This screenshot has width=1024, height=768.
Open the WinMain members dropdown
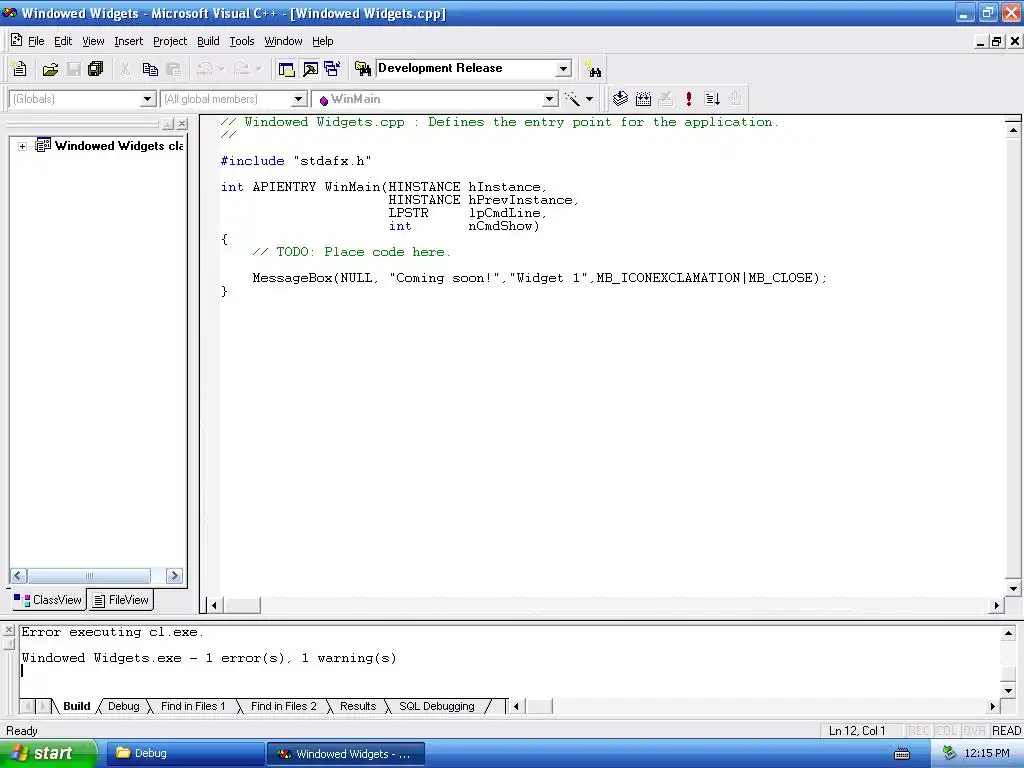click(x=550, y=99)
